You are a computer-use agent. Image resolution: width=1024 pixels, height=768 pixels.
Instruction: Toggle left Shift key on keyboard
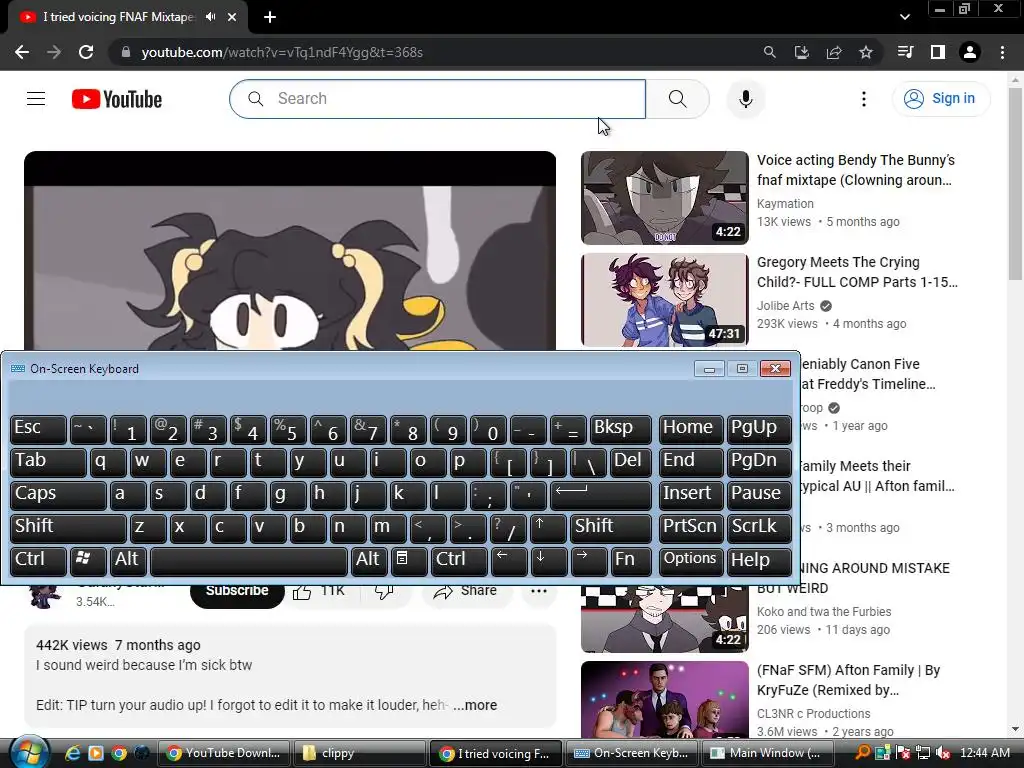(x=68, y=528)
